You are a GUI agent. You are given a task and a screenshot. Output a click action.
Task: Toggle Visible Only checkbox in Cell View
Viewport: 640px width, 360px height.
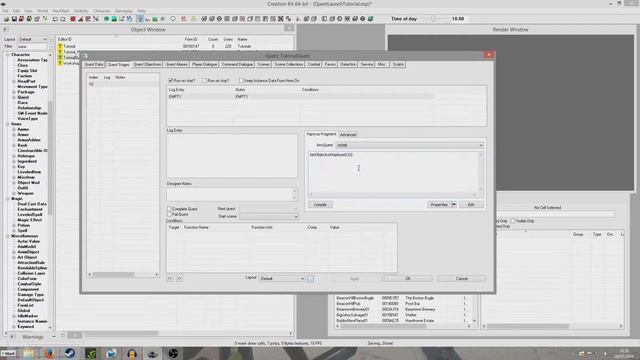pos(513,221)
